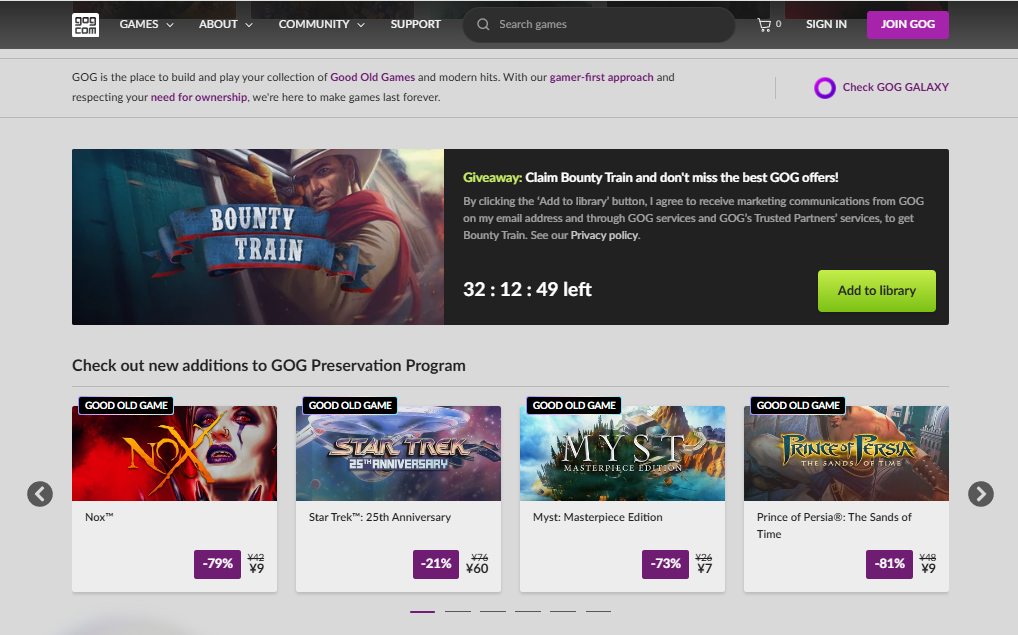Expand the GAMES menu chevron

170,25
